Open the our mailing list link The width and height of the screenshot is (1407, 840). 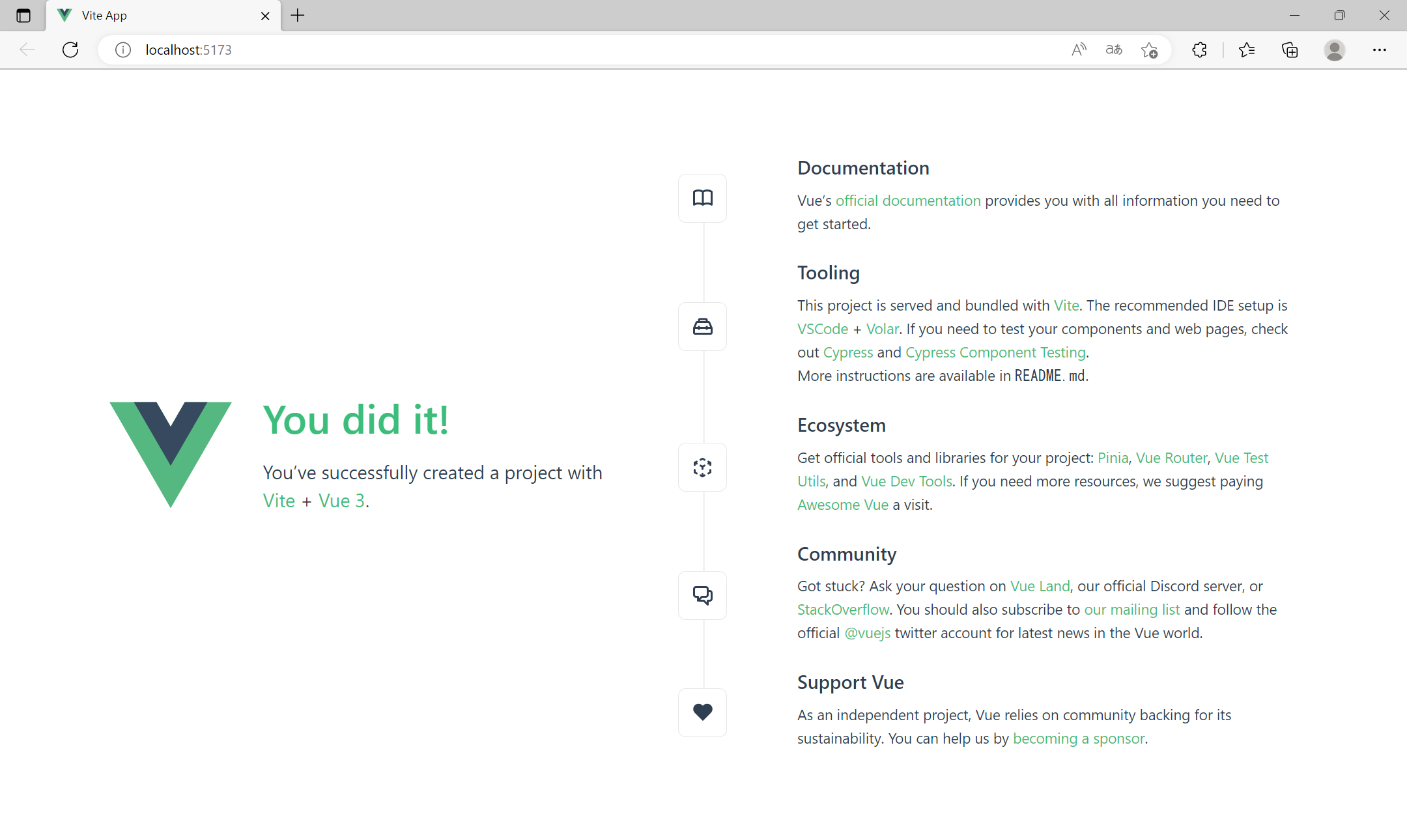pyautogui.click(x=1131, y=609)
